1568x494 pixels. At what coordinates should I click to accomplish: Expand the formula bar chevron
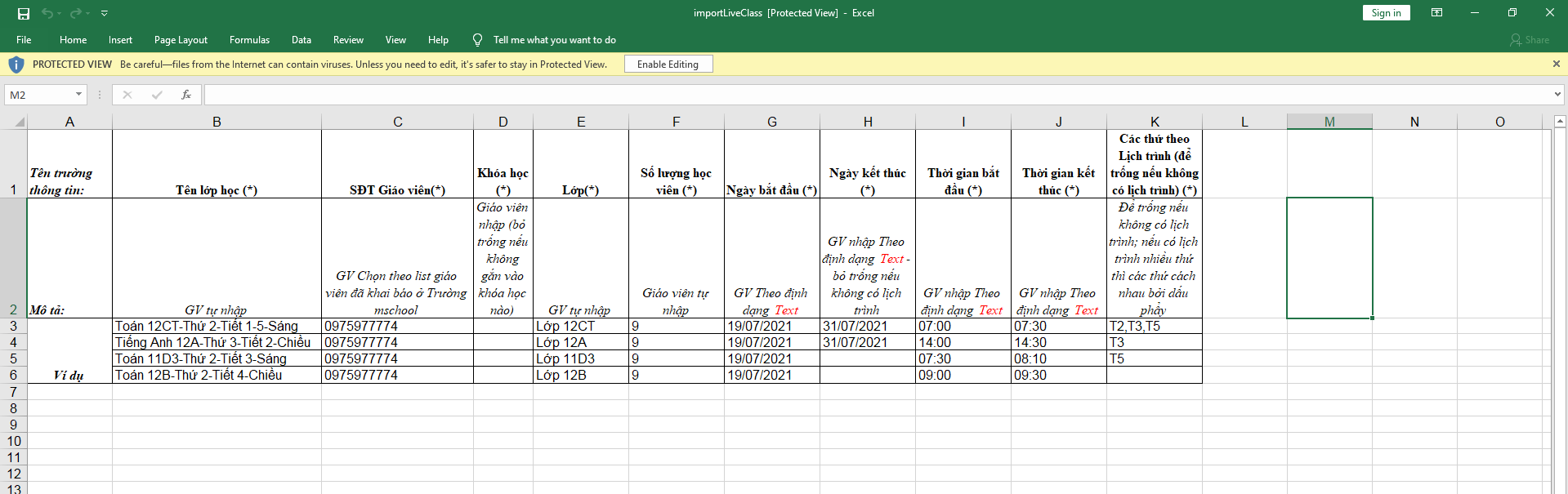point(1557,95)
